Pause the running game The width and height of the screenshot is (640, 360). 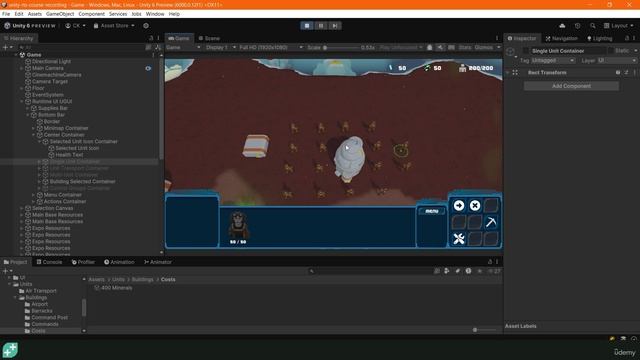coord(321,26)
